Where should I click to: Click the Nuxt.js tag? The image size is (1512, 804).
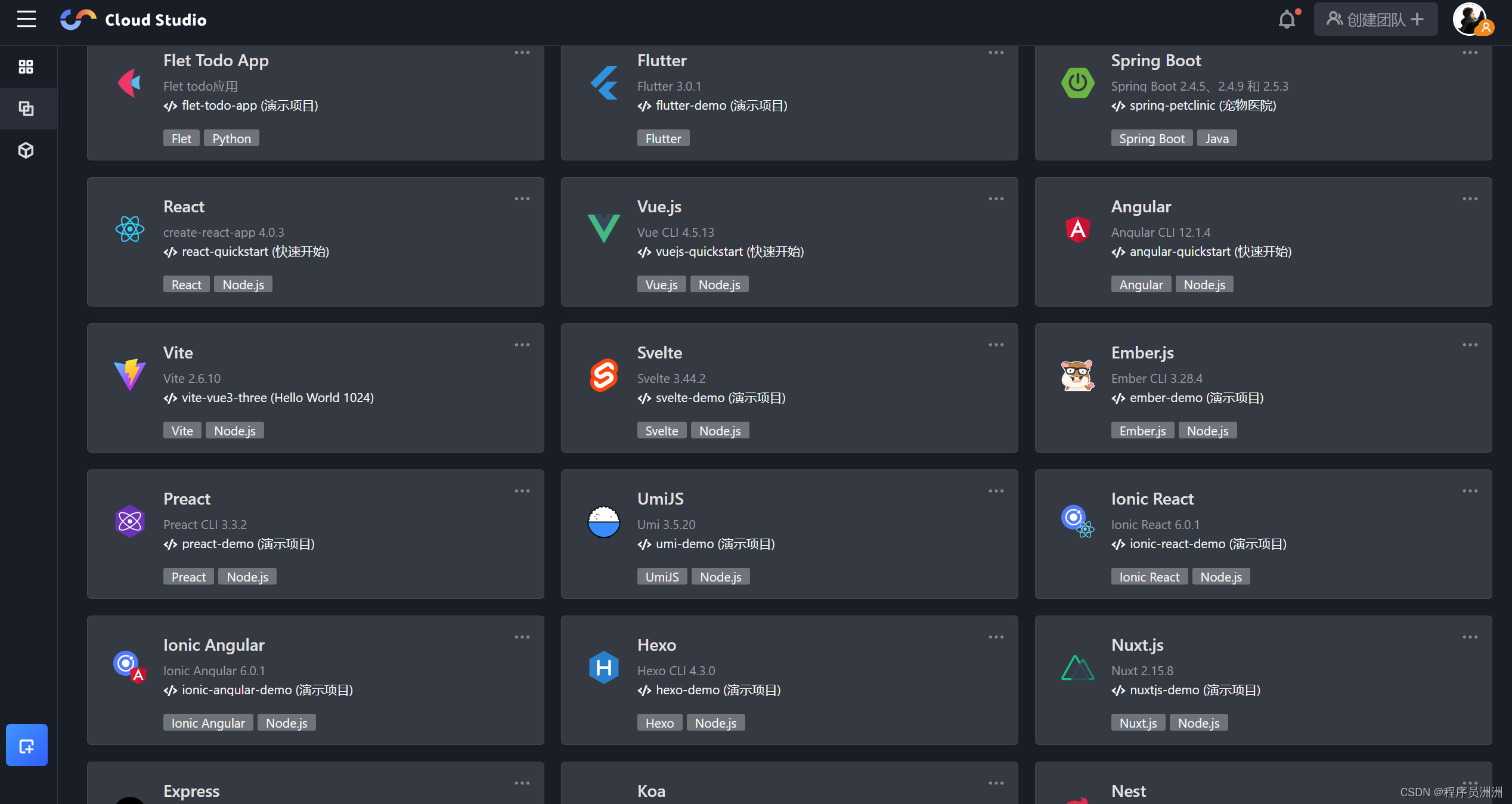1138,723
